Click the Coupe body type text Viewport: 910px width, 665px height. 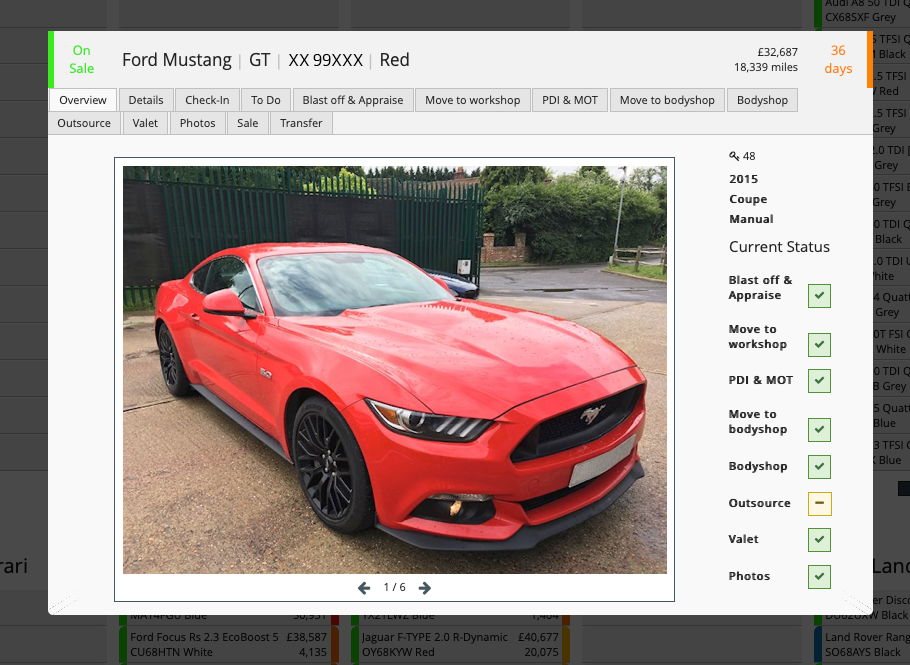(x=748, y=199)
